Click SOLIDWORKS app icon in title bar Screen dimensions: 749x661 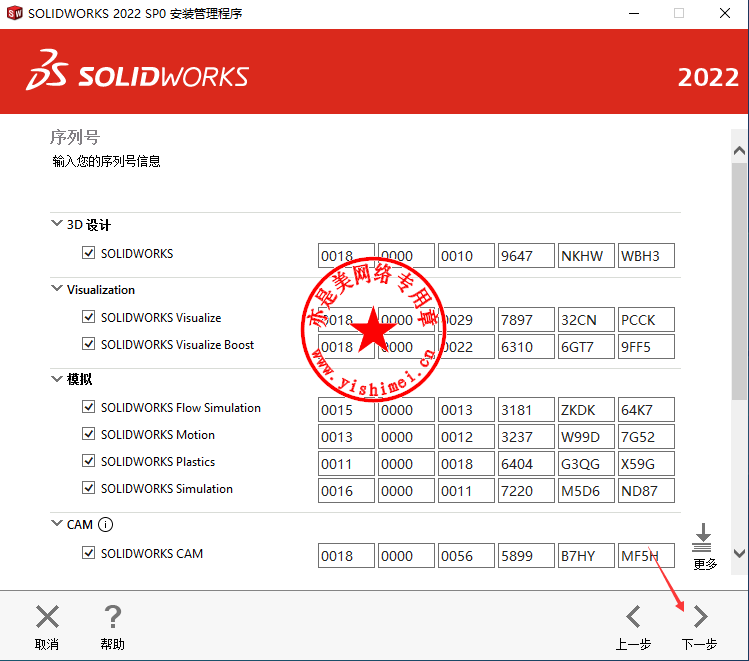click(14, 13)
